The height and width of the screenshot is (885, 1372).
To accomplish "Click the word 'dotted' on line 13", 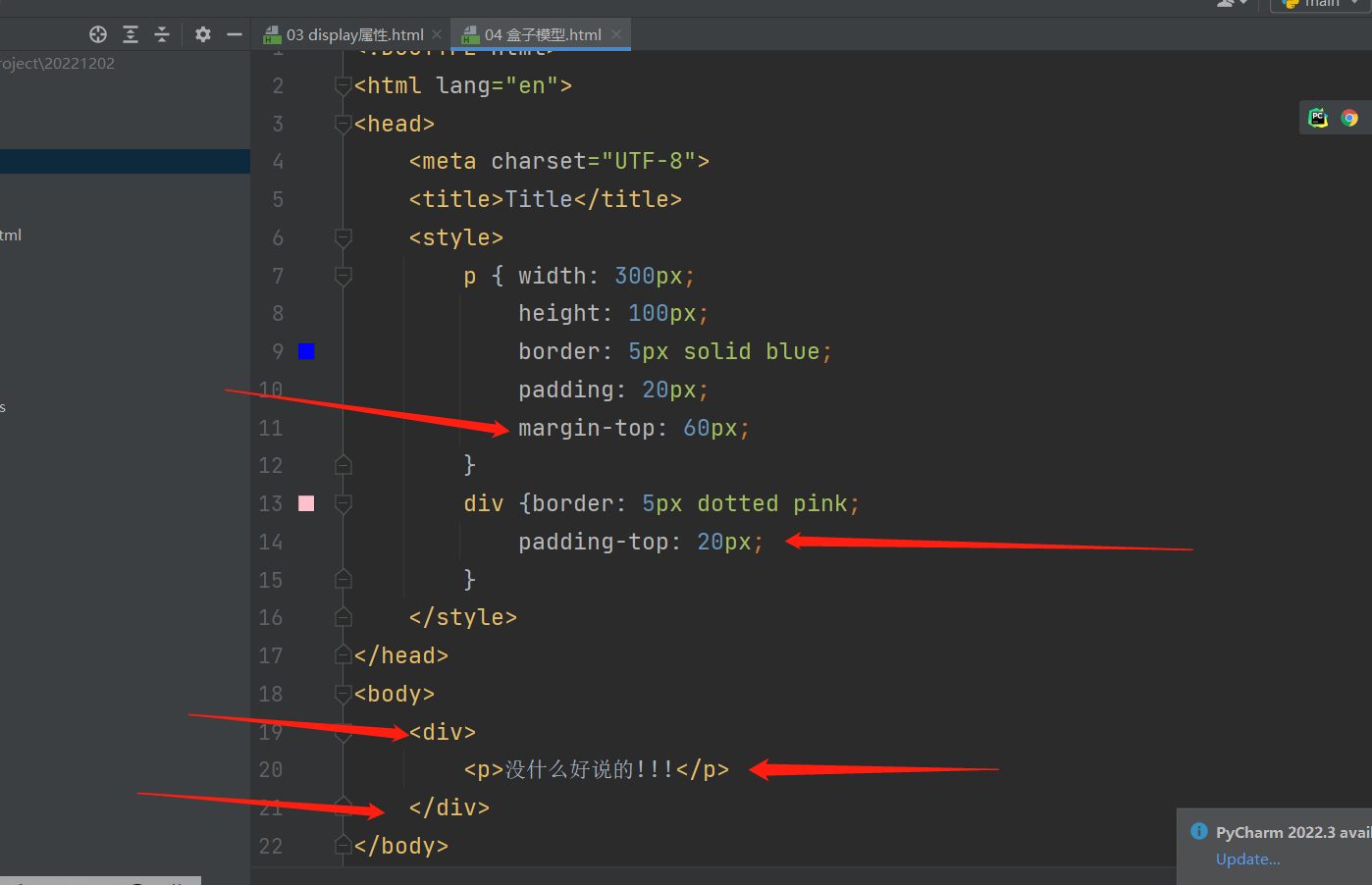I will (x=738, y=503).
